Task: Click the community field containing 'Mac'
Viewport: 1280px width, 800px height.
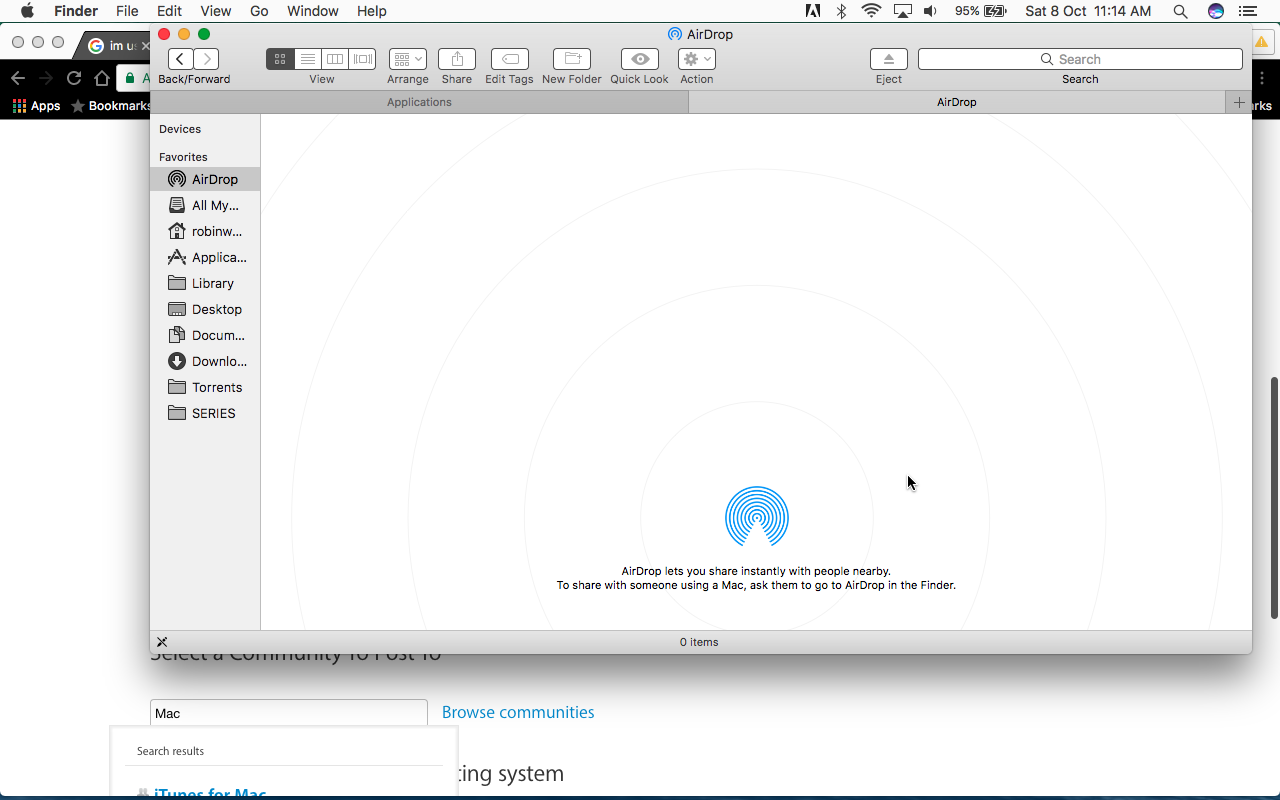Action: [289, 713]
